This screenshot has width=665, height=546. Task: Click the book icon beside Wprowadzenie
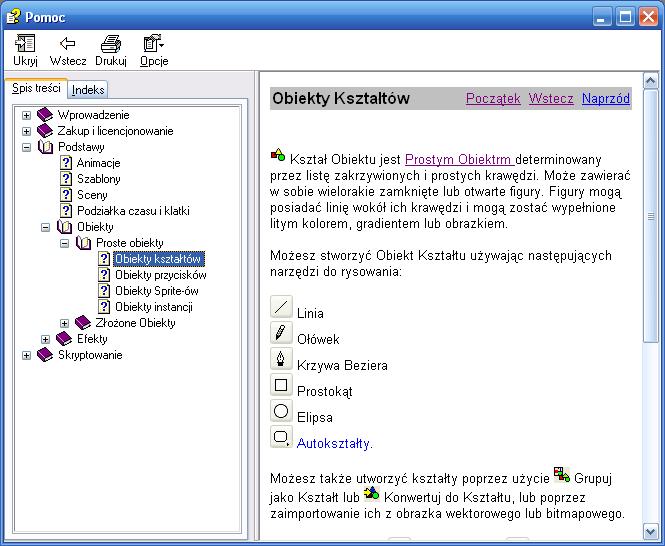tap(45, 115)
